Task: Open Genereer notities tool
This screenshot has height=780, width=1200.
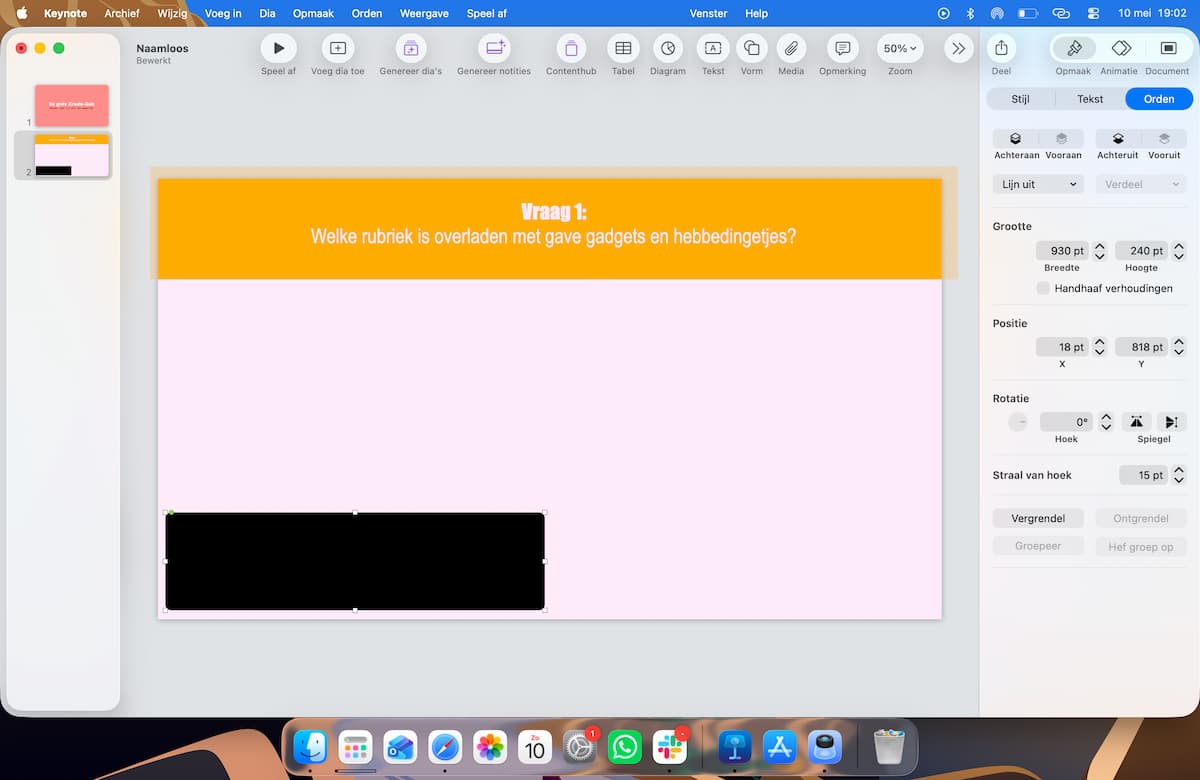Action: click(494, 48)
